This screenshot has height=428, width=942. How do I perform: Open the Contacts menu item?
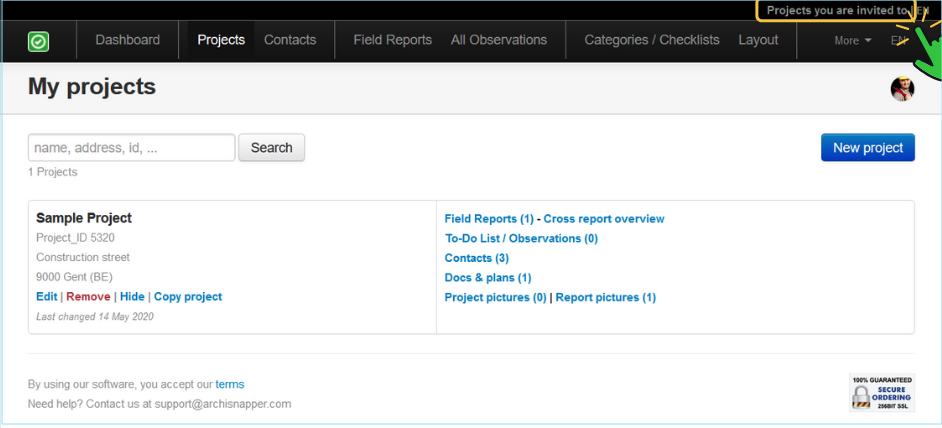[x=290, y=40]
